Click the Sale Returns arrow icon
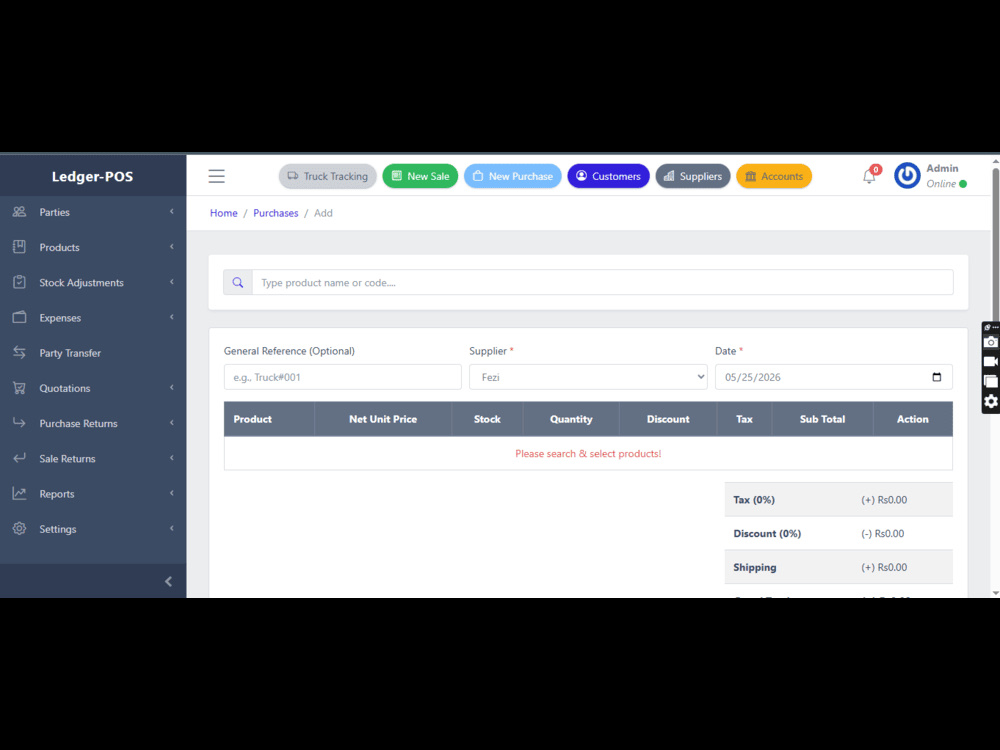 coord(19,458)
